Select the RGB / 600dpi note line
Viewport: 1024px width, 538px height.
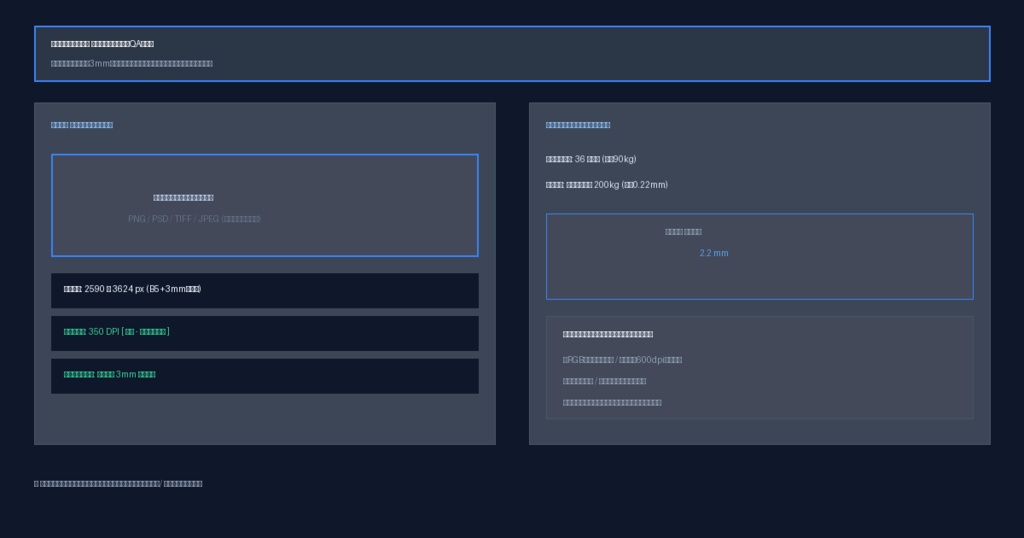click(x=622, y=360)
